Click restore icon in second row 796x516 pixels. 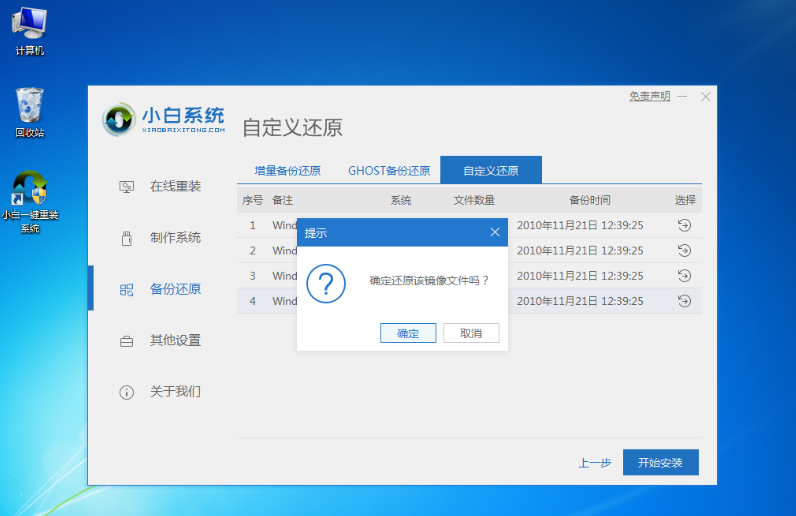click(x=684, y=250)
